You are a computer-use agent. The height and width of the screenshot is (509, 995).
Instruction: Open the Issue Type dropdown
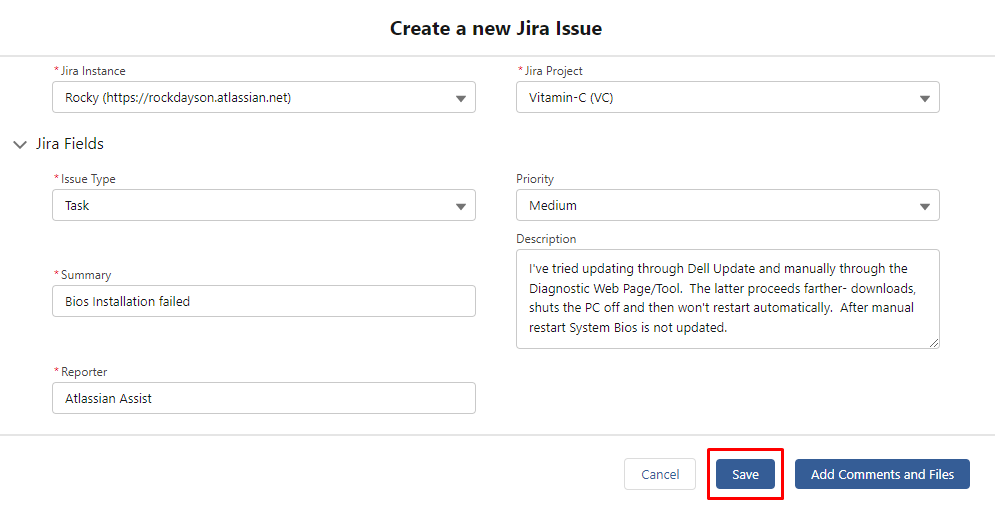pos(264,205)
